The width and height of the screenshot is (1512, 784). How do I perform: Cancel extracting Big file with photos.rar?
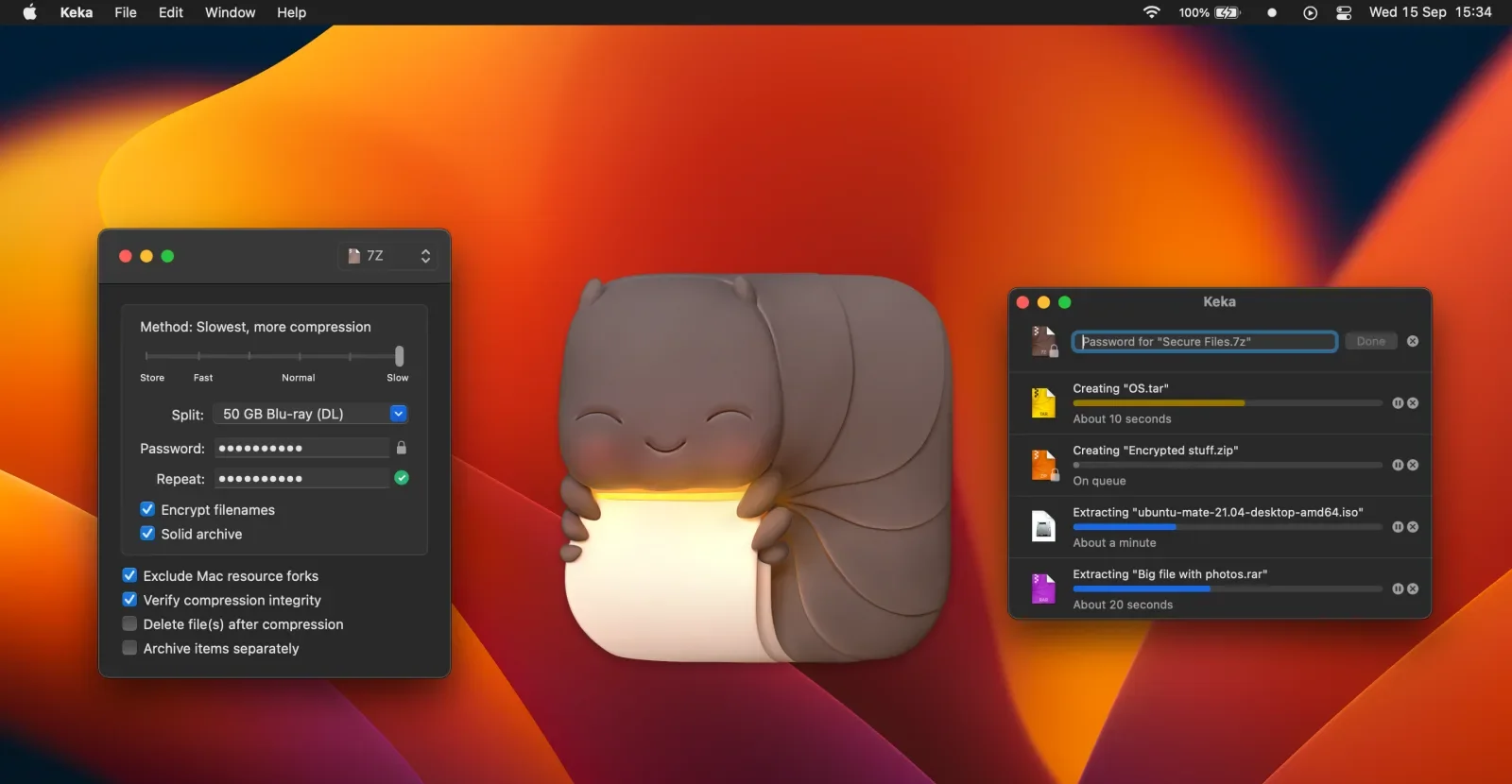[x=1413, y=588]
